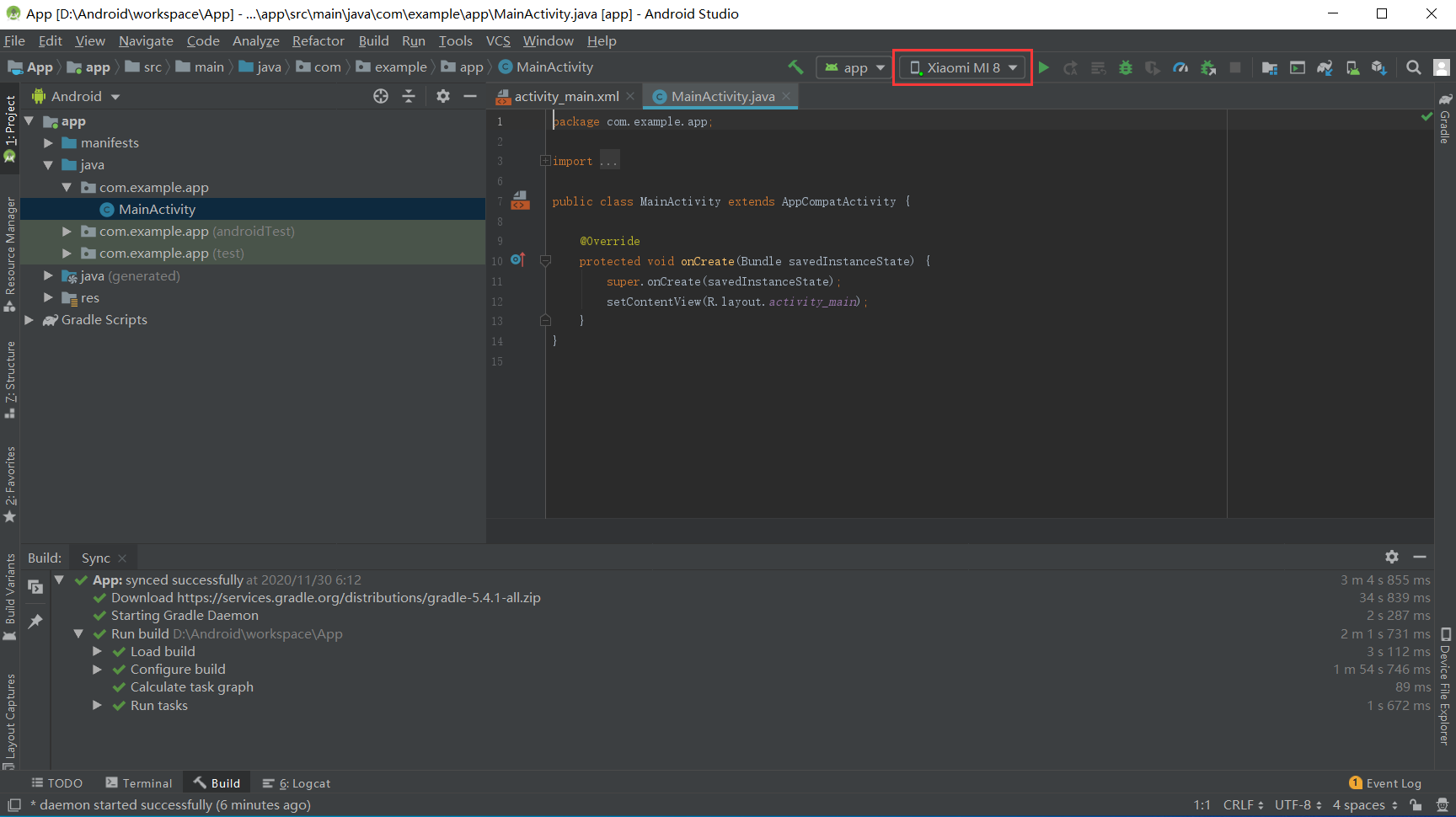1456x817 pixels.
Task: Click the Debug app bug icon
Action: [1126, 67]
